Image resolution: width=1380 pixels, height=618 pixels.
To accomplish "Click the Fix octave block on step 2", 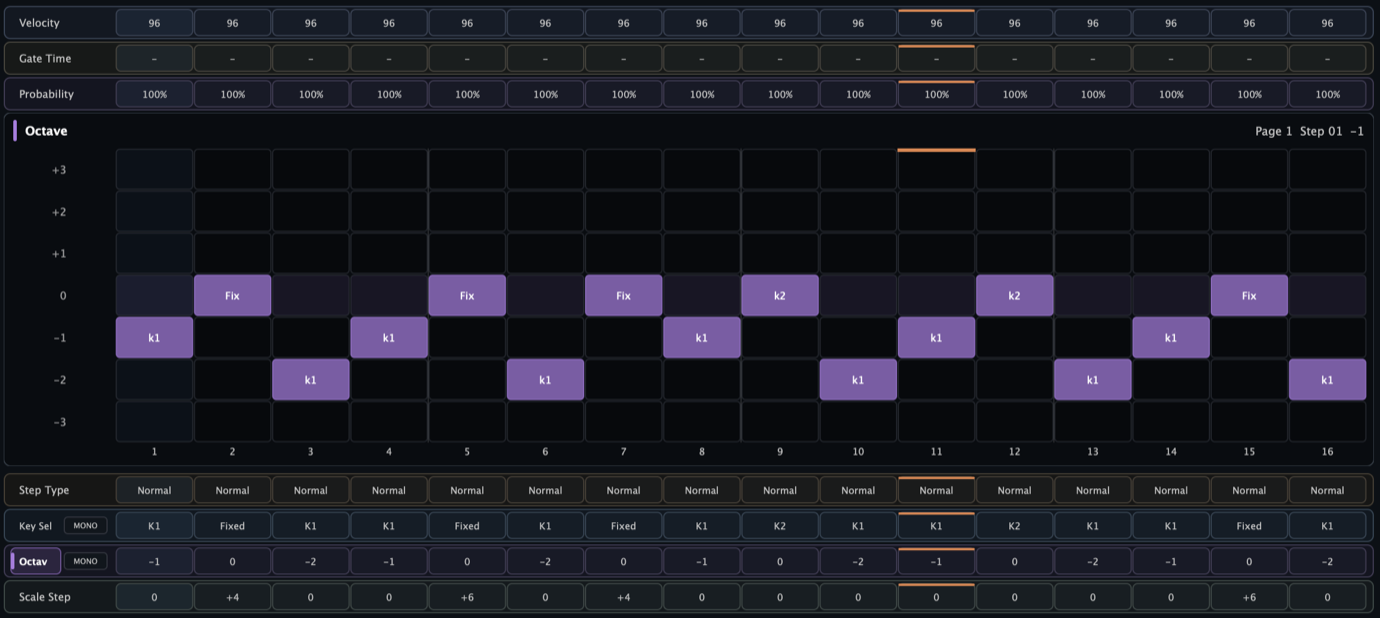I will pos(232,296).
